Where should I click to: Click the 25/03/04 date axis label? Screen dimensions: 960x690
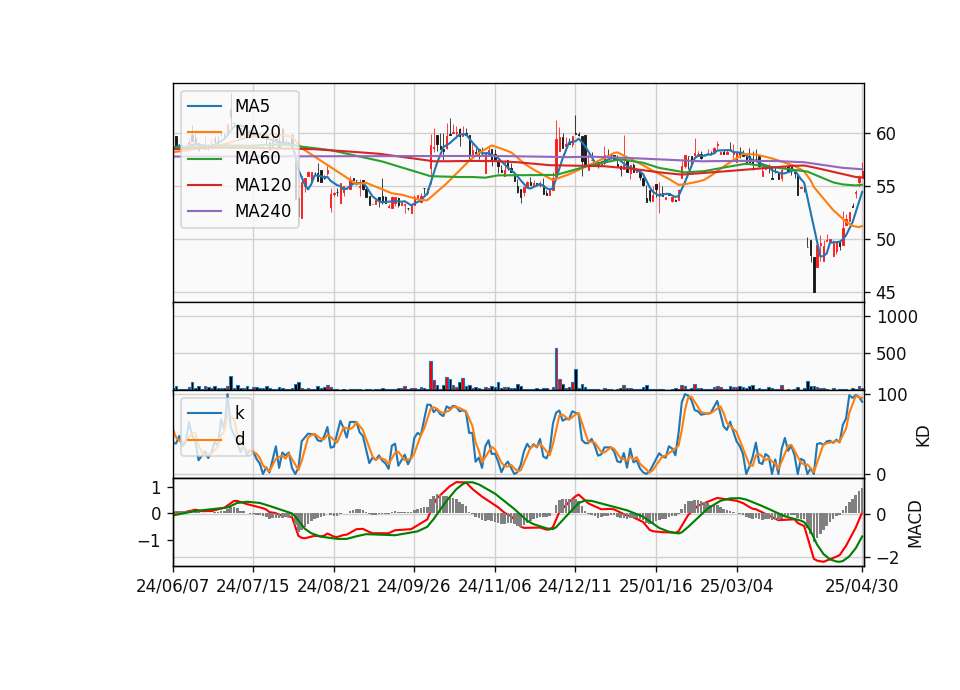737,586
